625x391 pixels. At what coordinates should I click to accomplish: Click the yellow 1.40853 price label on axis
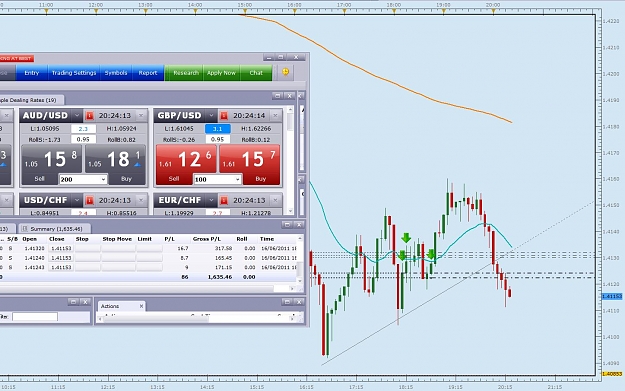click(x=611, y=374)
